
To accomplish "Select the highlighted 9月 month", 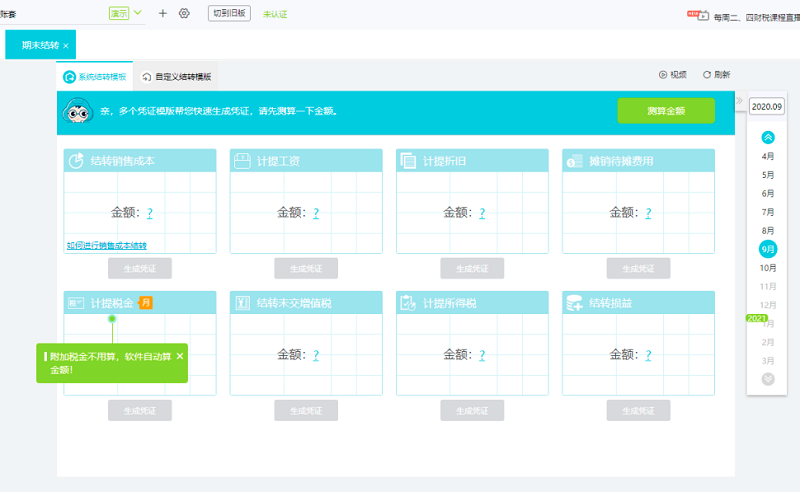I will (768, 249).
